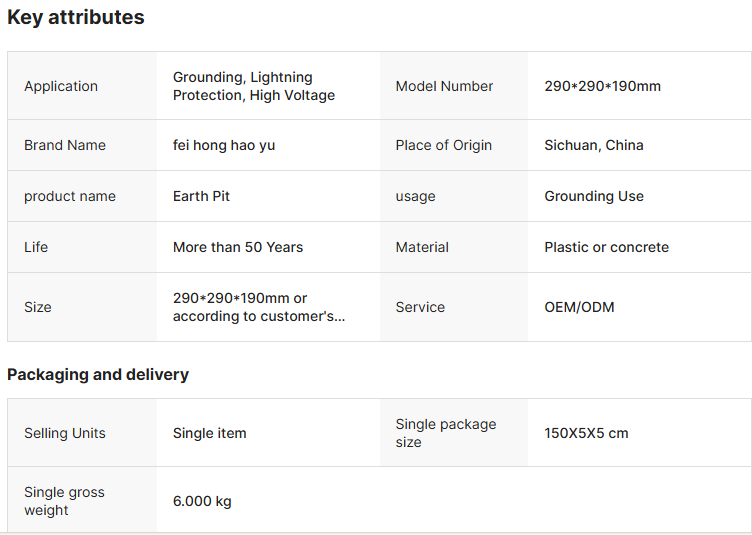Select the Place of Origin label

tap(444, 145)
